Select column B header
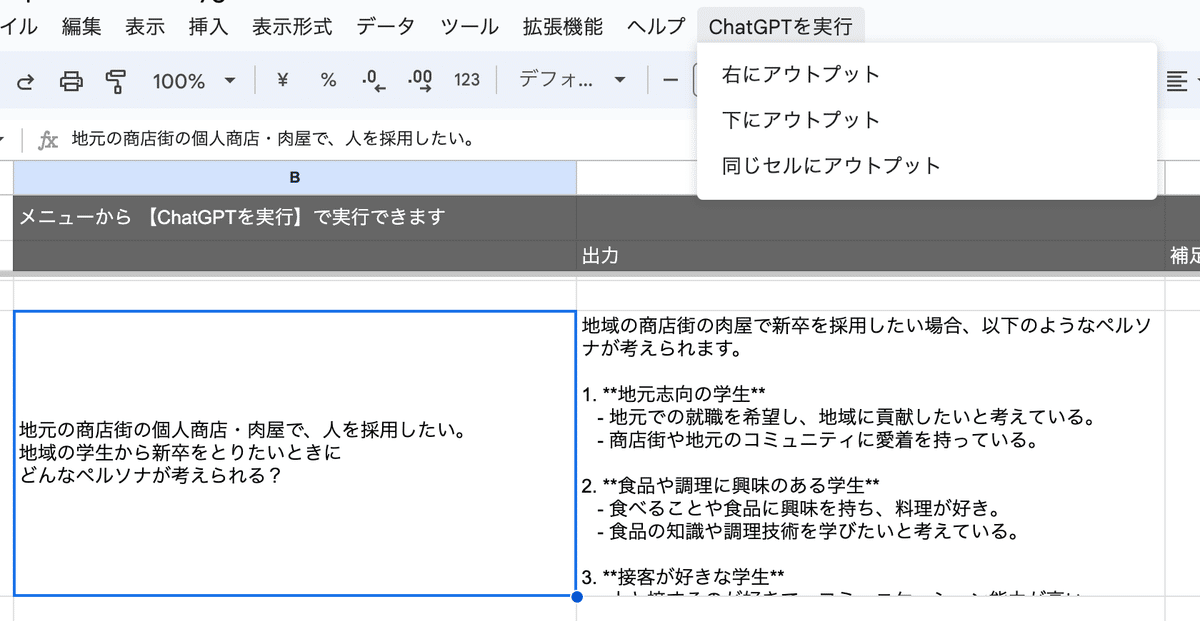The height and width of the screenshot is (621, 1200). coord(295,178)
